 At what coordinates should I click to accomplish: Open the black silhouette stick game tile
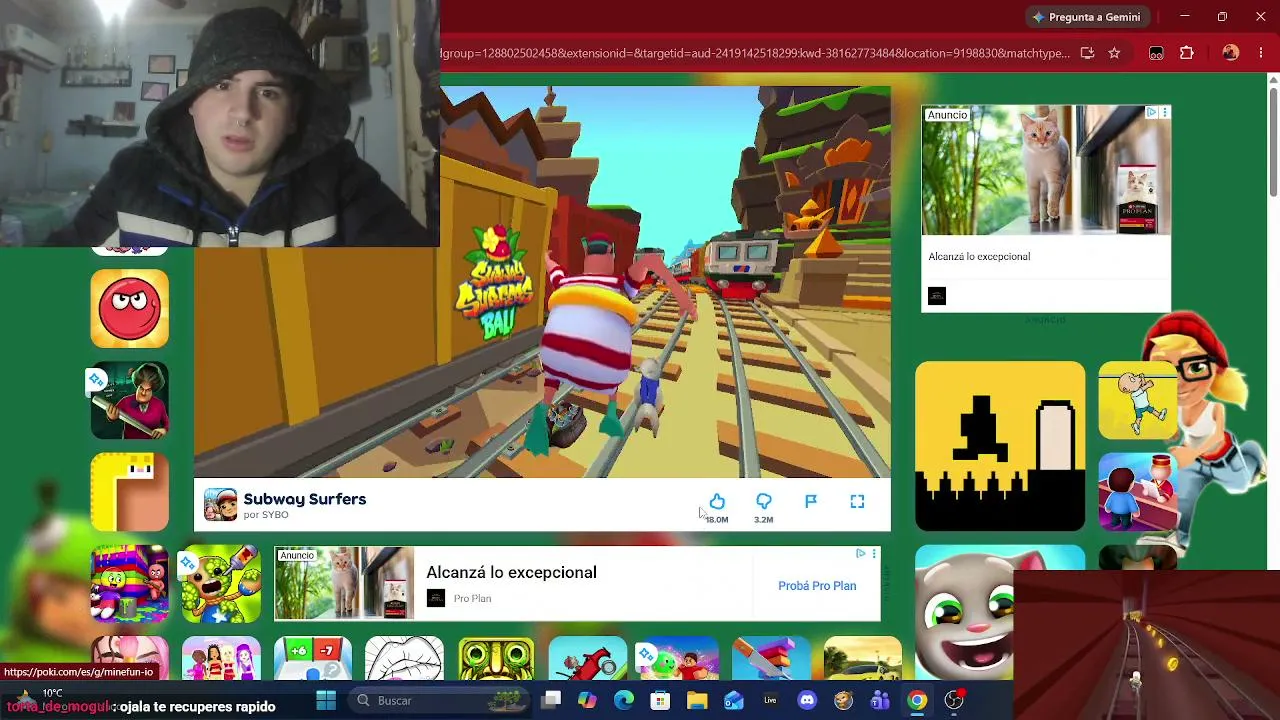pos(1000,446)
